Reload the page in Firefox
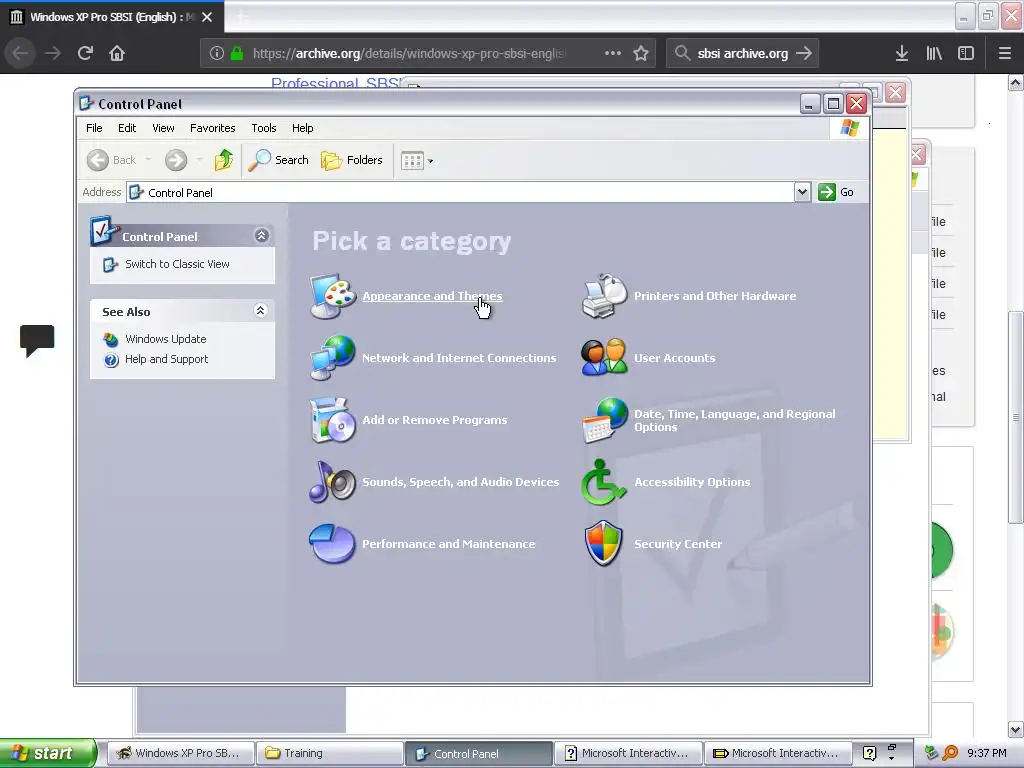This screenshot has height=768, width=1024. tap(85, 53)
